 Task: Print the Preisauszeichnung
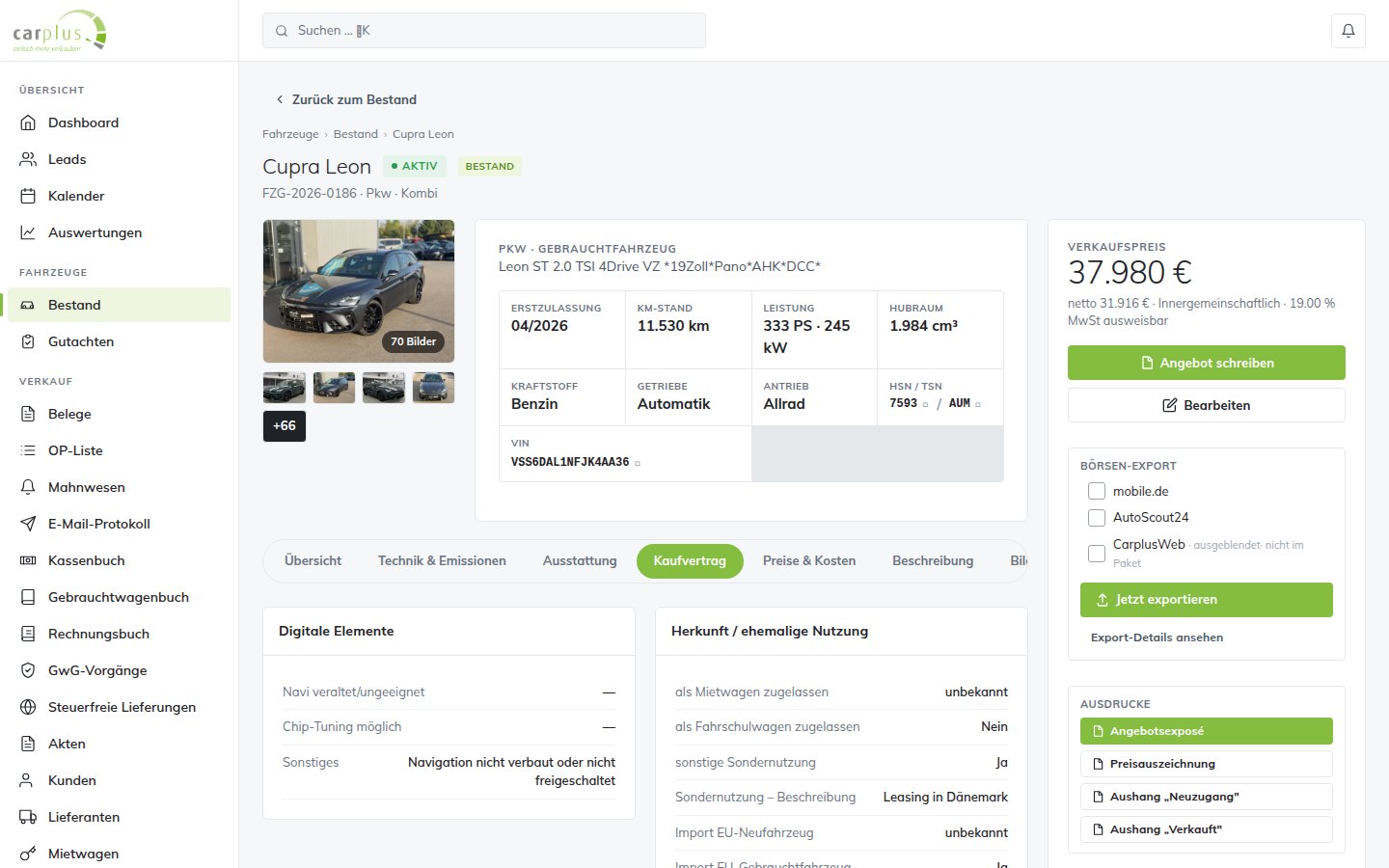pos(1206,764)
